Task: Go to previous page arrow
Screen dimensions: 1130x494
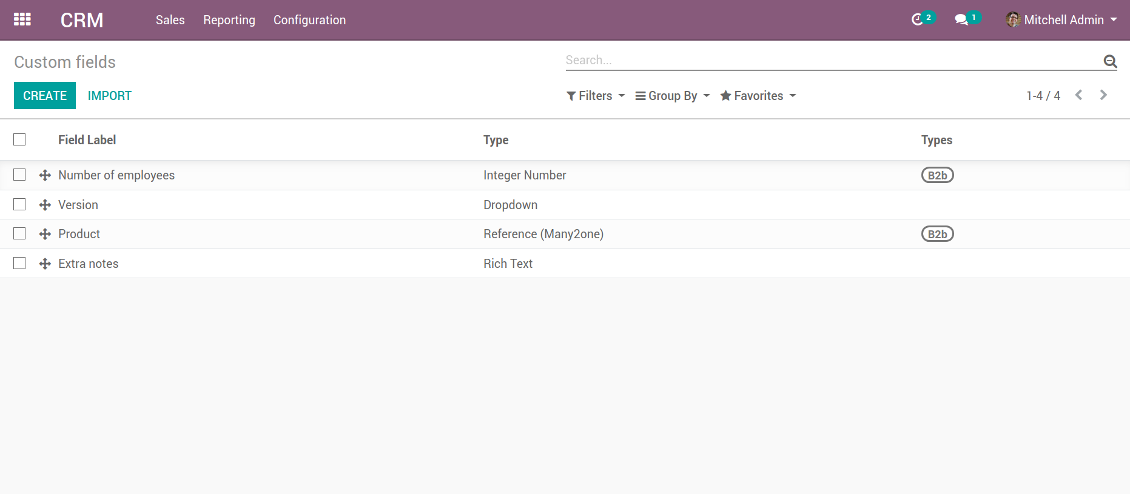Action: (x=1079, y=96)
